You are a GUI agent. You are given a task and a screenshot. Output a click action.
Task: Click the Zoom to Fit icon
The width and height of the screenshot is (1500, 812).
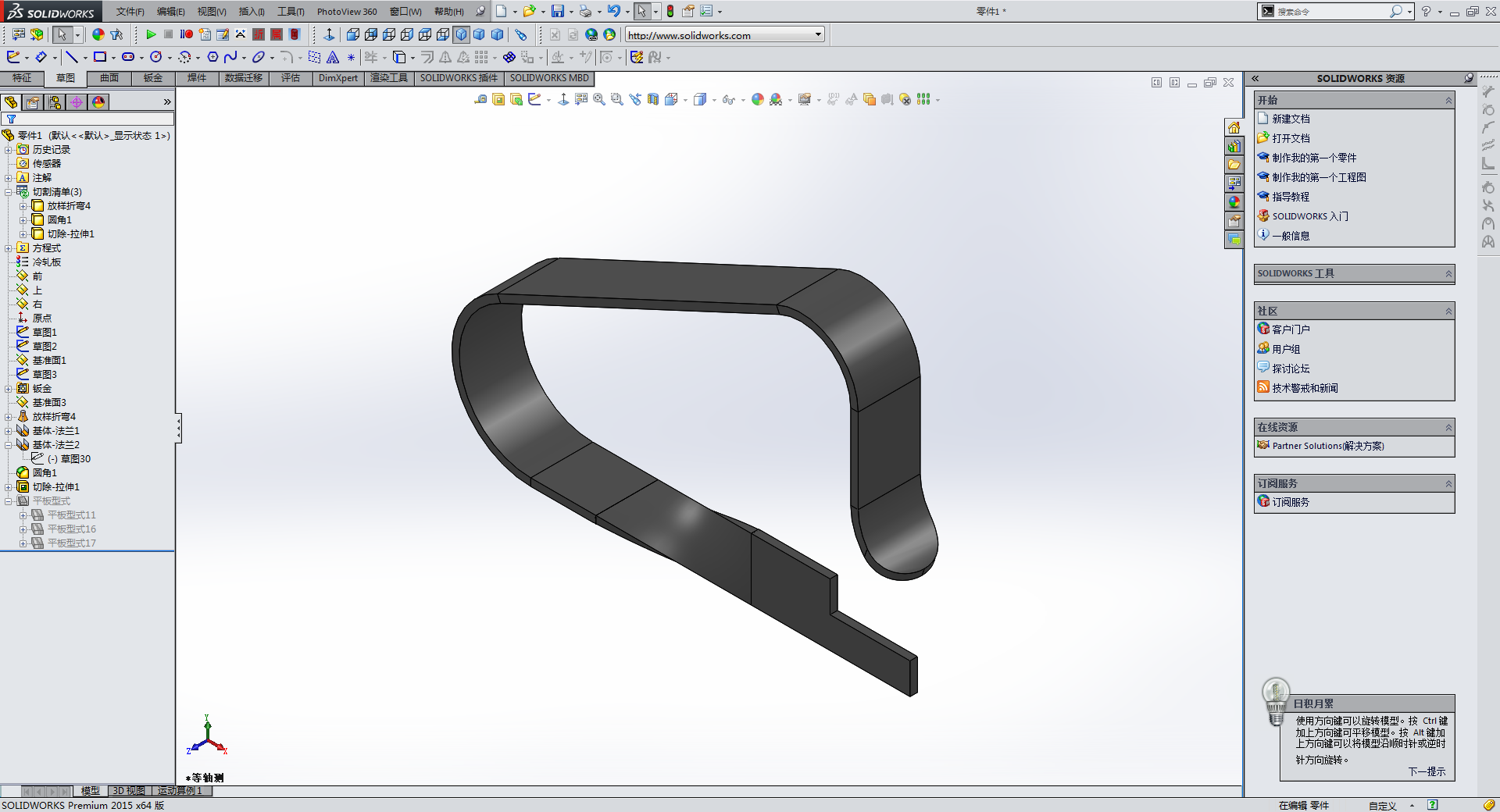coord(599,99)
